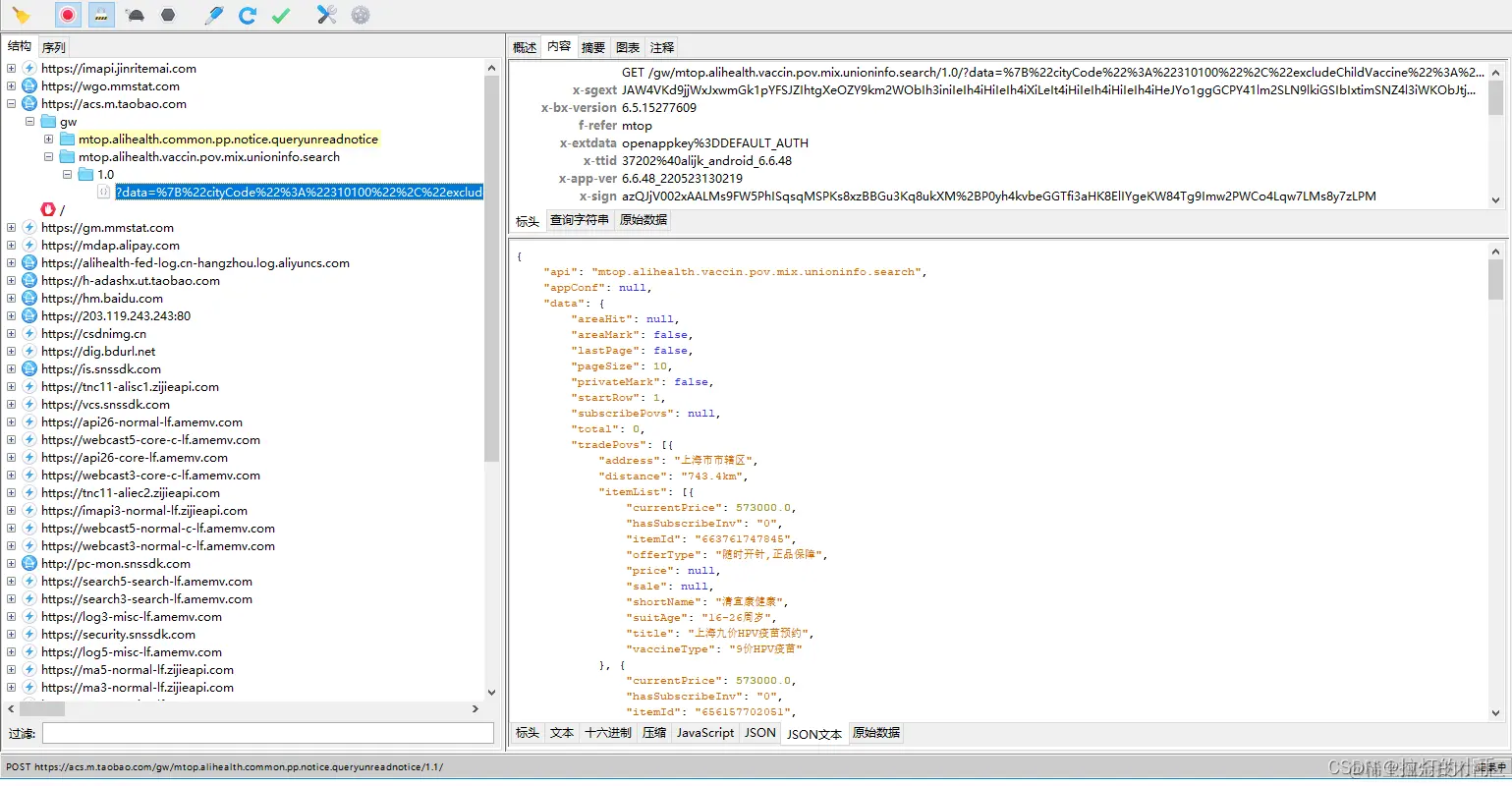This screenshot has height=786, width=1512.
Task: Click the POST status bar URL text
Action: pyautogui.click(x=224, y=767)
